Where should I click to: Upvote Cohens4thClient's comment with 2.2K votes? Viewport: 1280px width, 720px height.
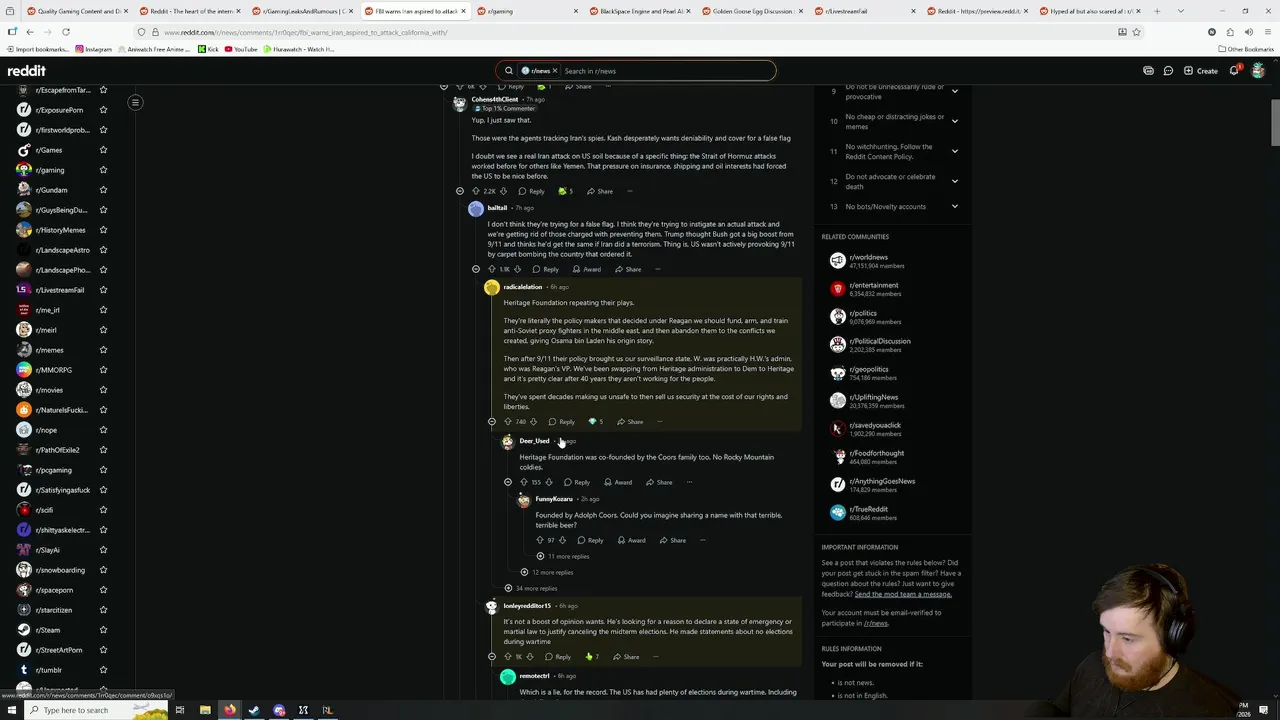pos(476,191)
